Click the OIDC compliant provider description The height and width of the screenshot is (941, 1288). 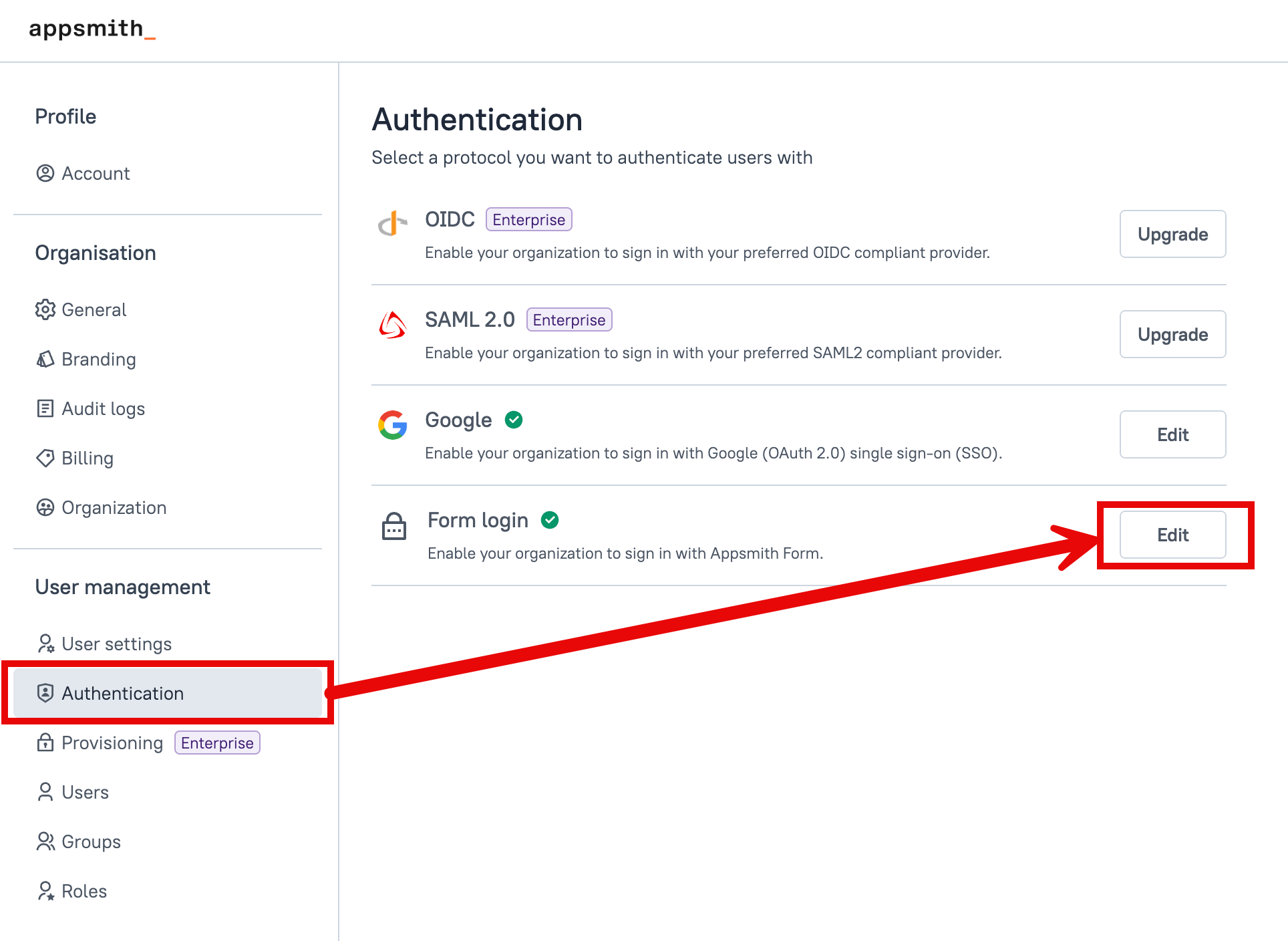[707, 253]
